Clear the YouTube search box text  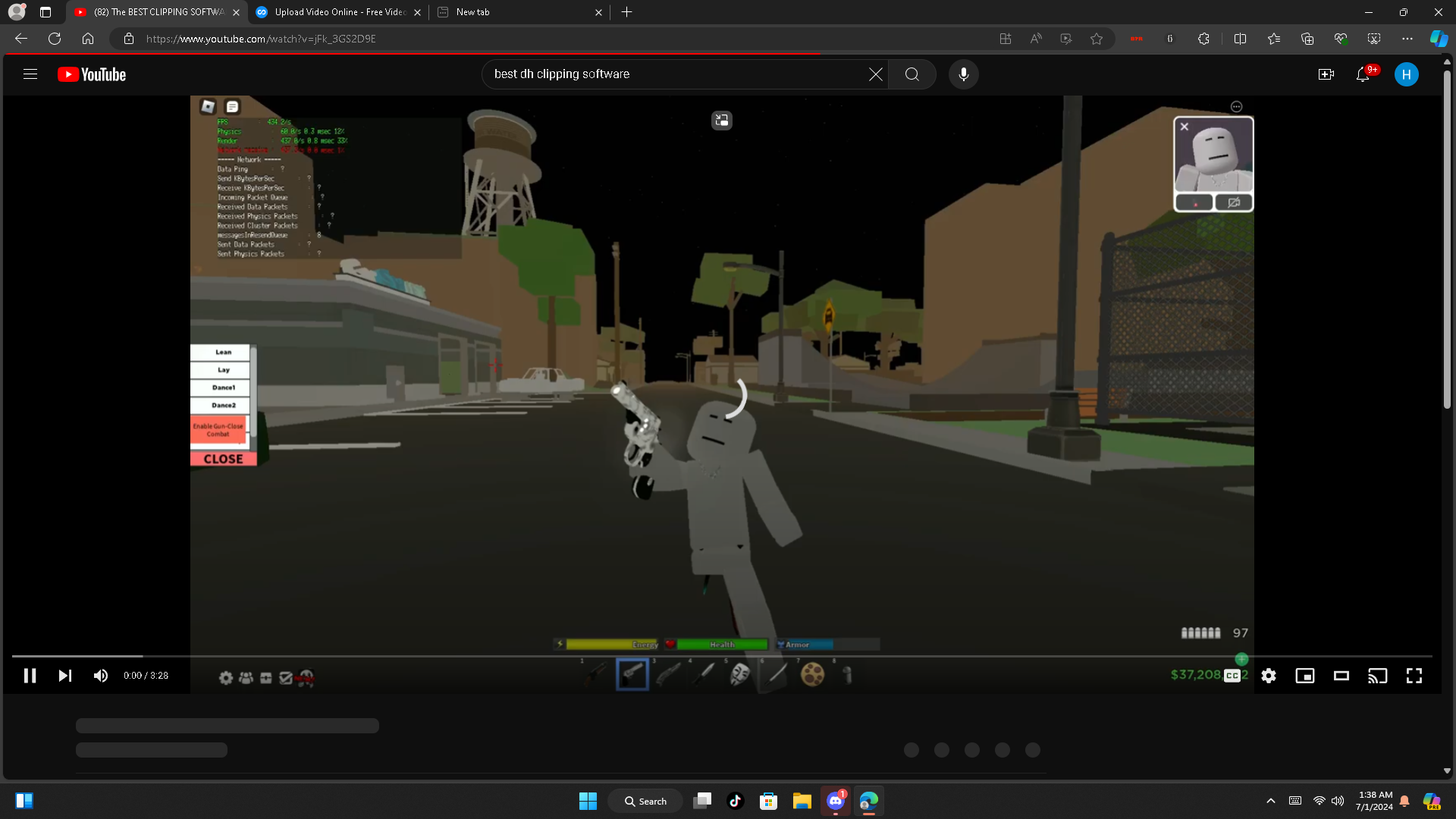click(876, 74)
